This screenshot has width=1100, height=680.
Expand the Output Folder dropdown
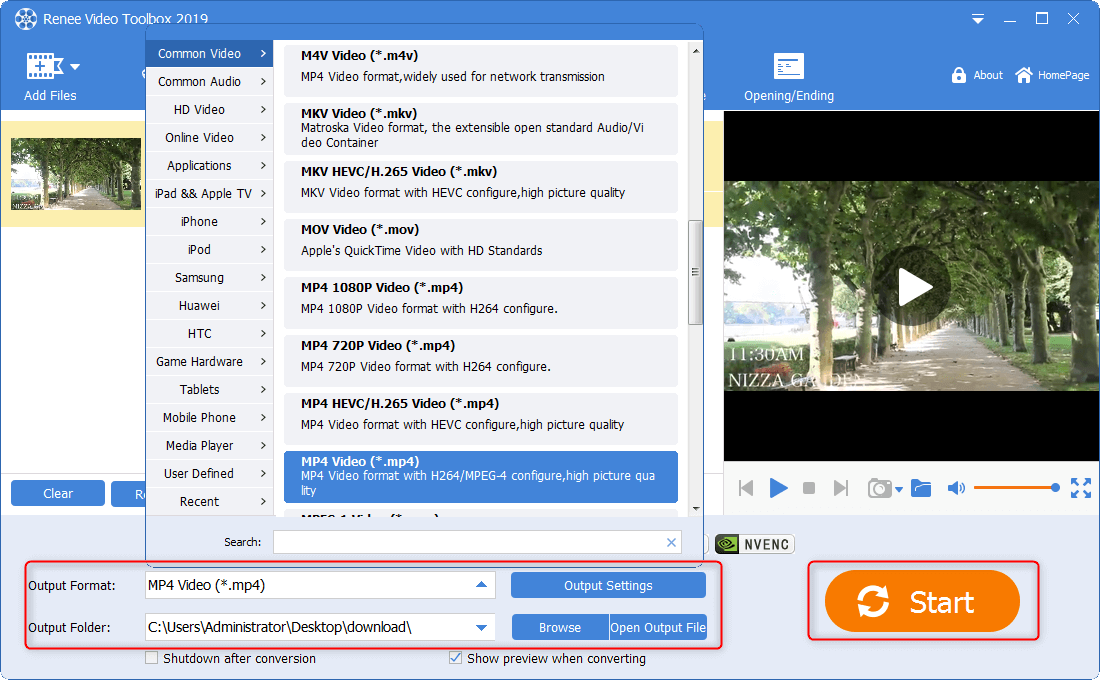coord(481,627)
